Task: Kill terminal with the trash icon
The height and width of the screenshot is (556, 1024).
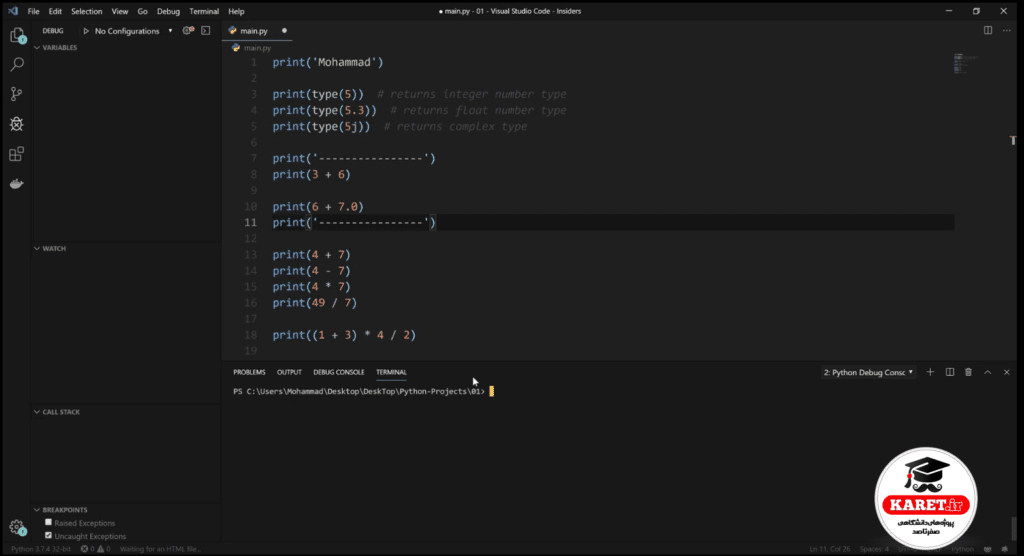Action: coord(968,372)
